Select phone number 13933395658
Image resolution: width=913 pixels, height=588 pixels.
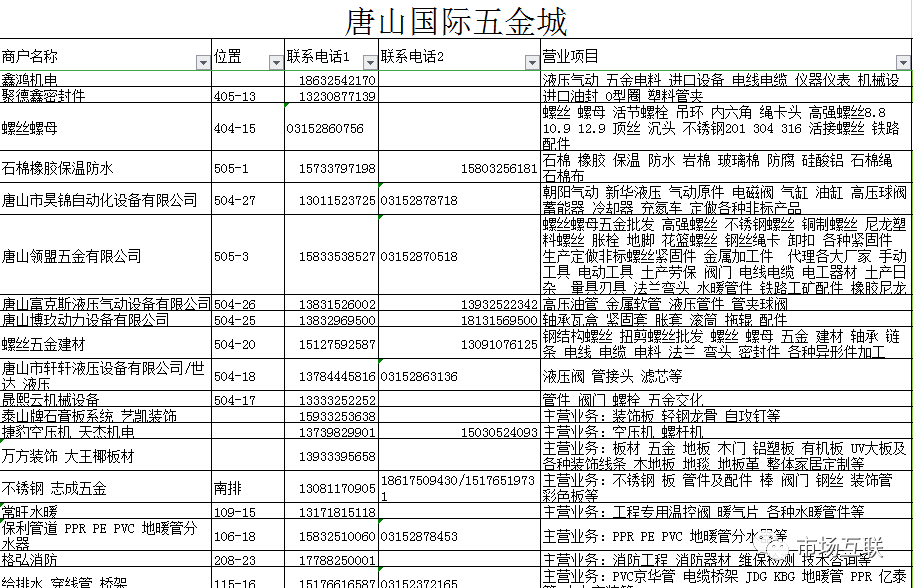[x=331, y=455]
